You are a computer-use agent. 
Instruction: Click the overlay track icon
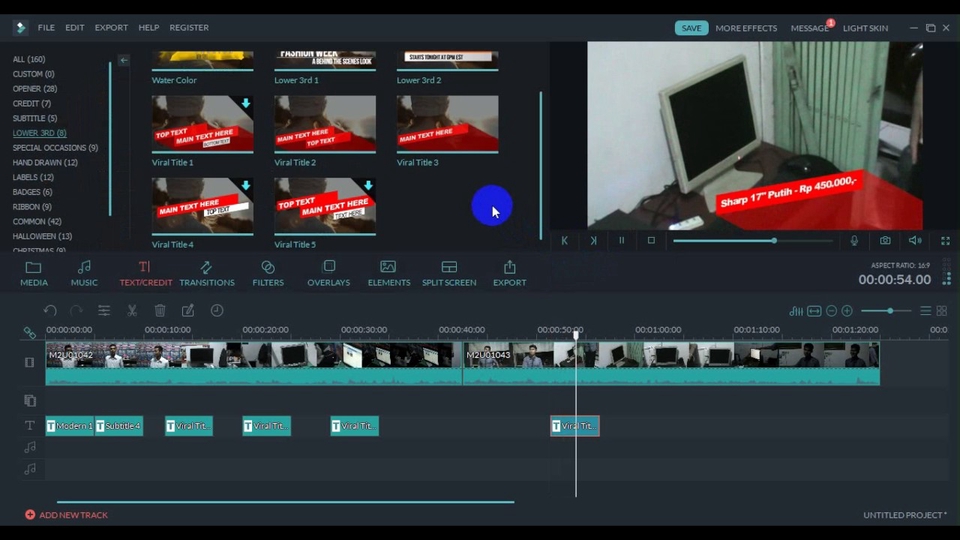tap(29, 400)
